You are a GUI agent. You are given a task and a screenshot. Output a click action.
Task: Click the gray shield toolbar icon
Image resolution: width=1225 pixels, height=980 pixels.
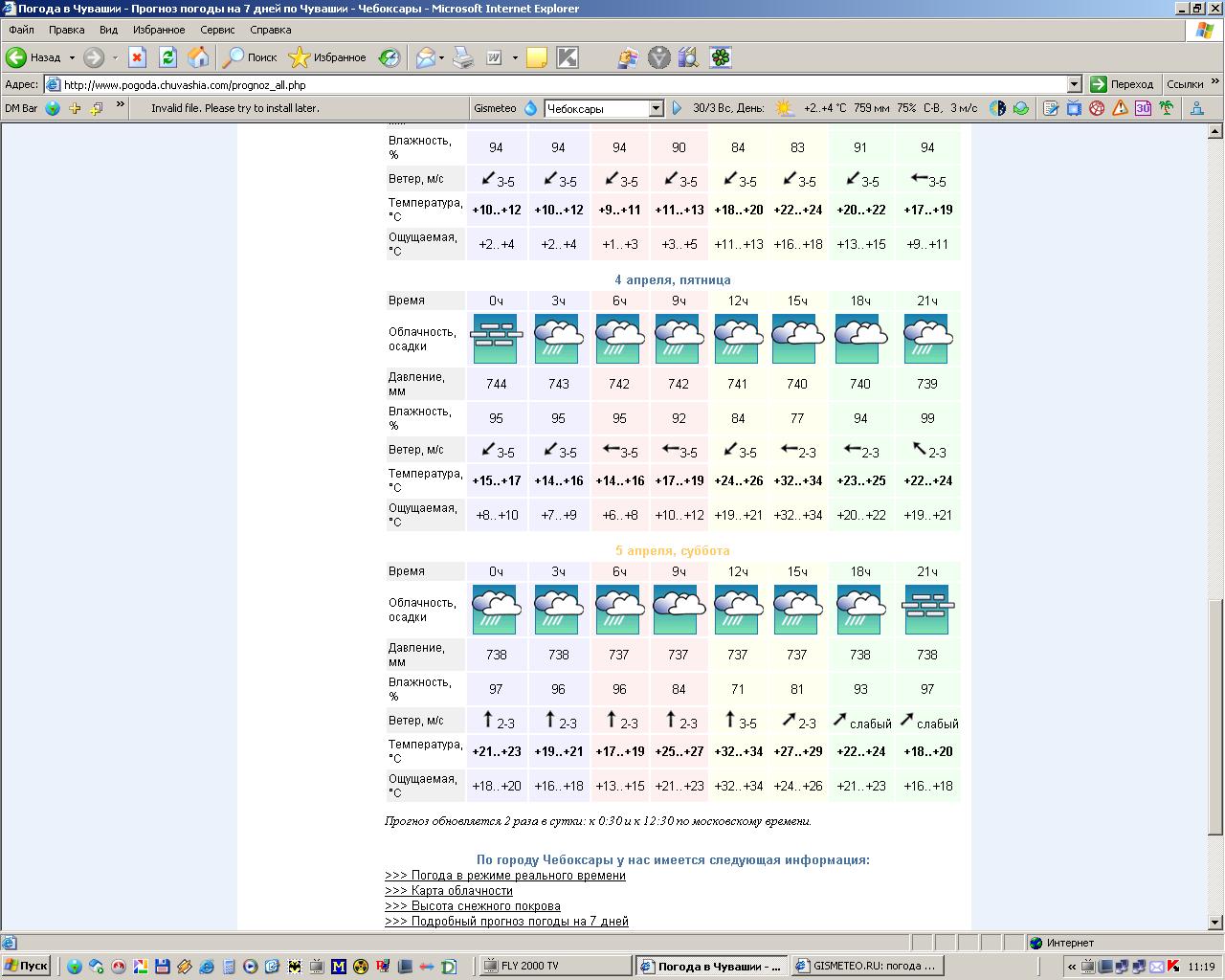point(658,57)
